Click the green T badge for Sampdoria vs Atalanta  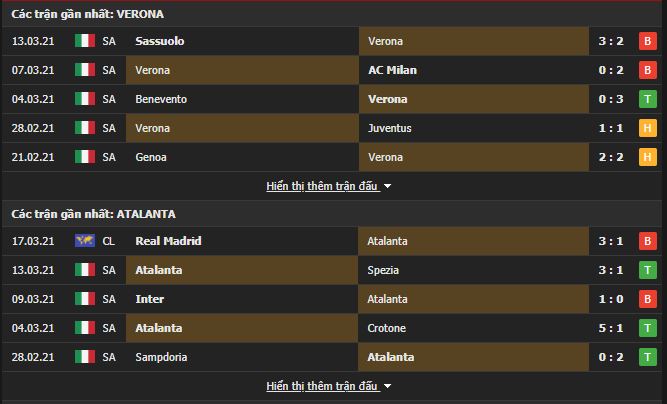click(x=647, y=357)
